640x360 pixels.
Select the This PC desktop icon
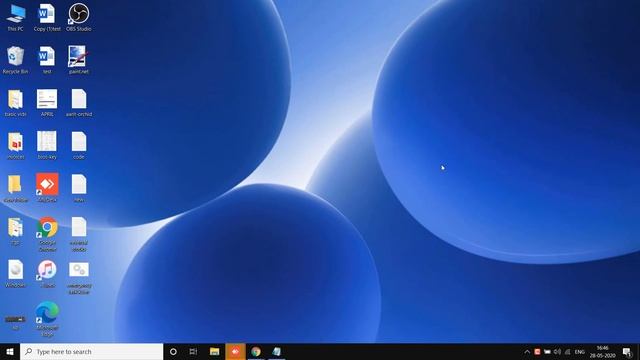point(16,18)
